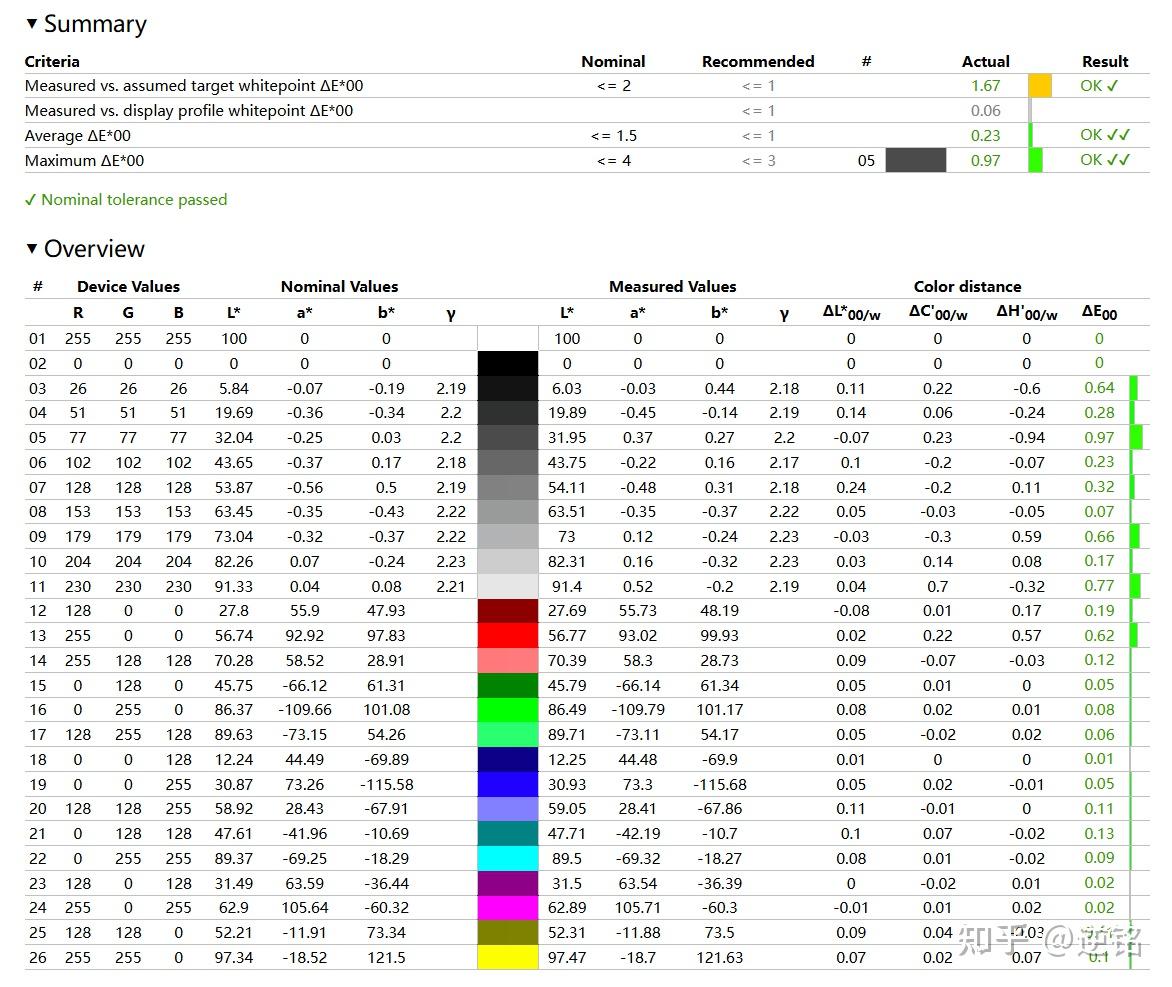
Task: Click the Nominal tolerance passed checkmark
Action: [30, 200]
